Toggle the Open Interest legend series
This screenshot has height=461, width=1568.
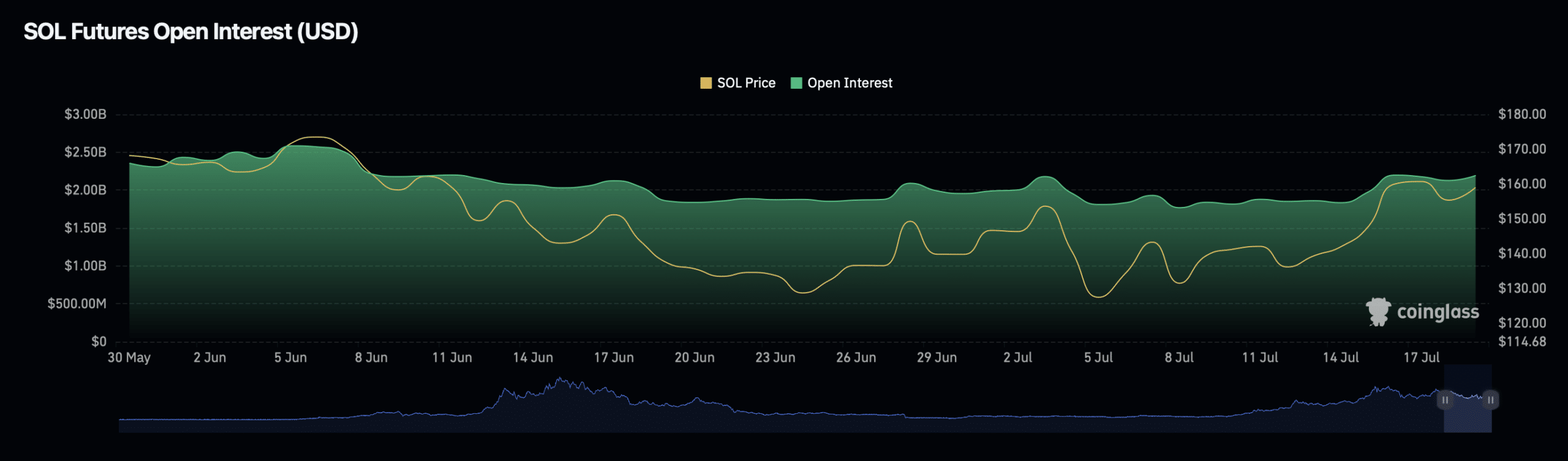842,83
